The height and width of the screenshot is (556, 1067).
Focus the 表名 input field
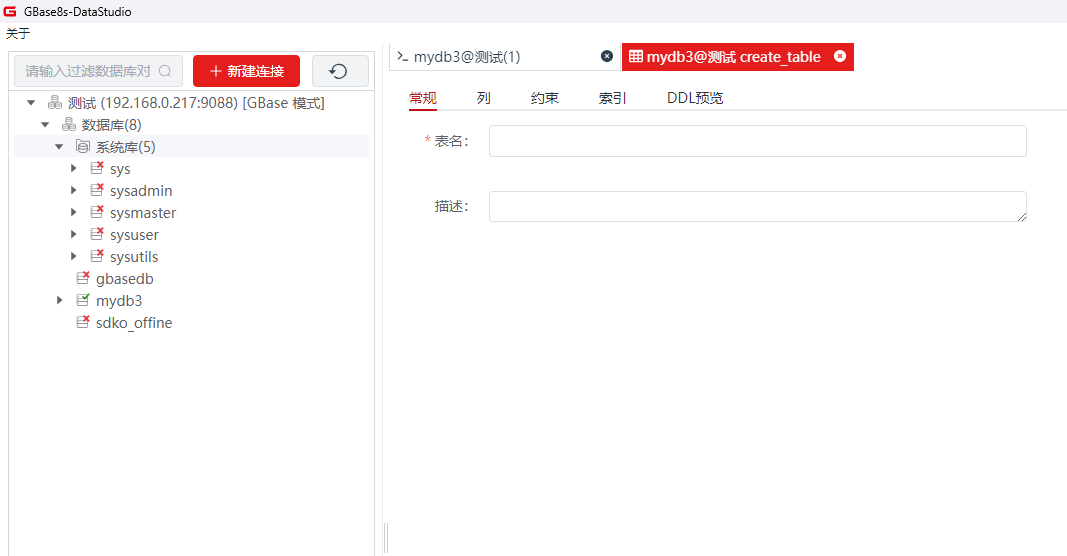[757, 141]
